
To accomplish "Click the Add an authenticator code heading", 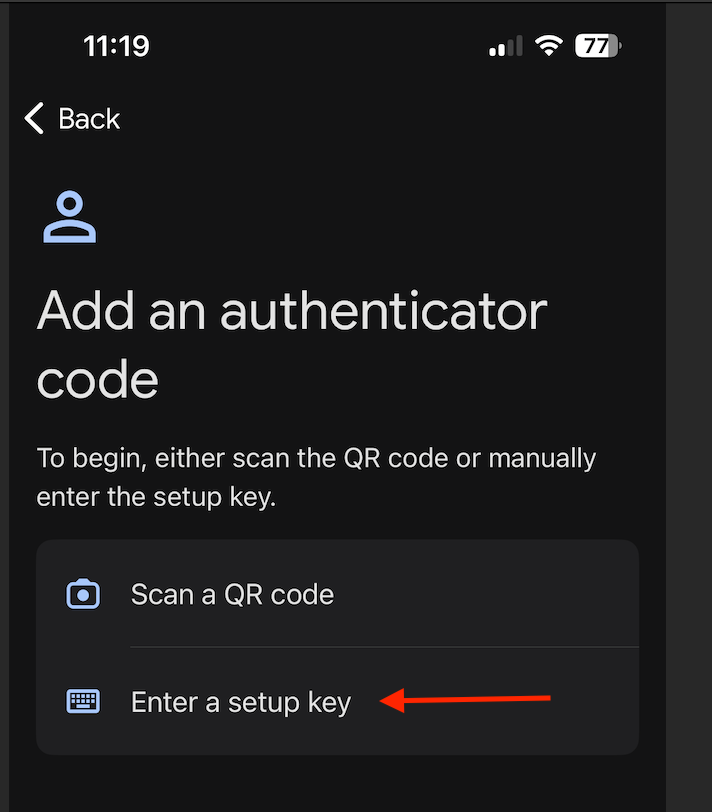I will 290,345.
